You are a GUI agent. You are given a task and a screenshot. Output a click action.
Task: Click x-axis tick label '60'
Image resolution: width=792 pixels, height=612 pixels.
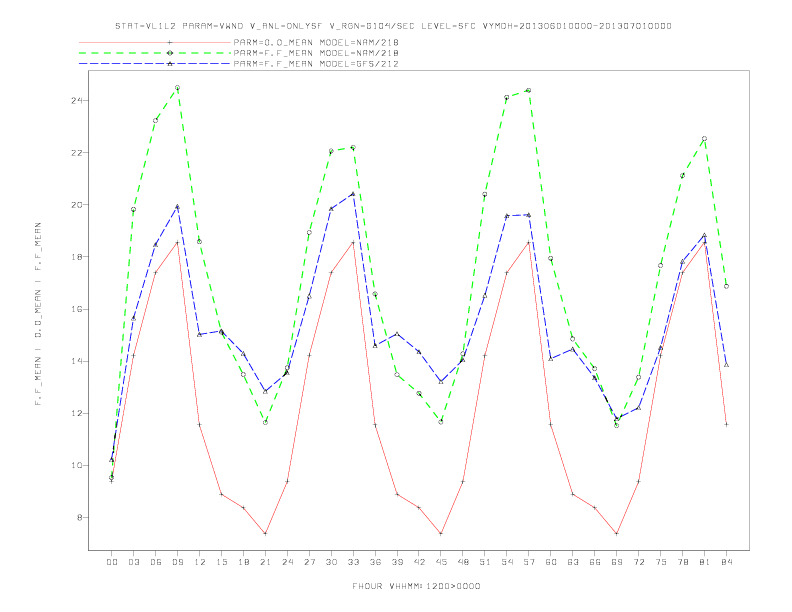click(551, 562)
